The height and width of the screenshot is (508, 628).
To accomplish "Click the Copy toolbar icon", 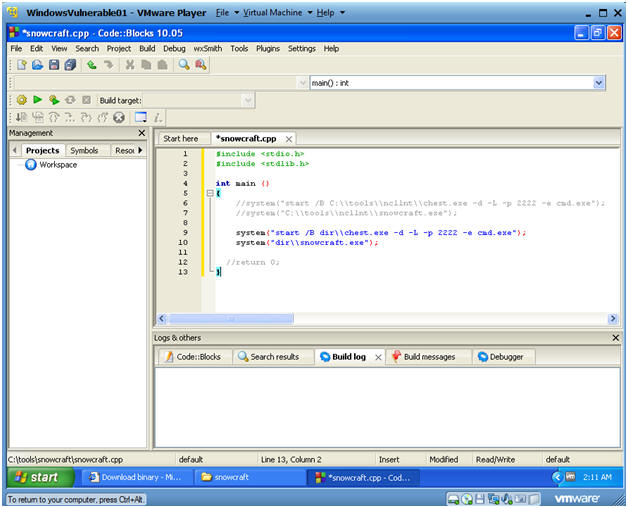I will 146,65.
